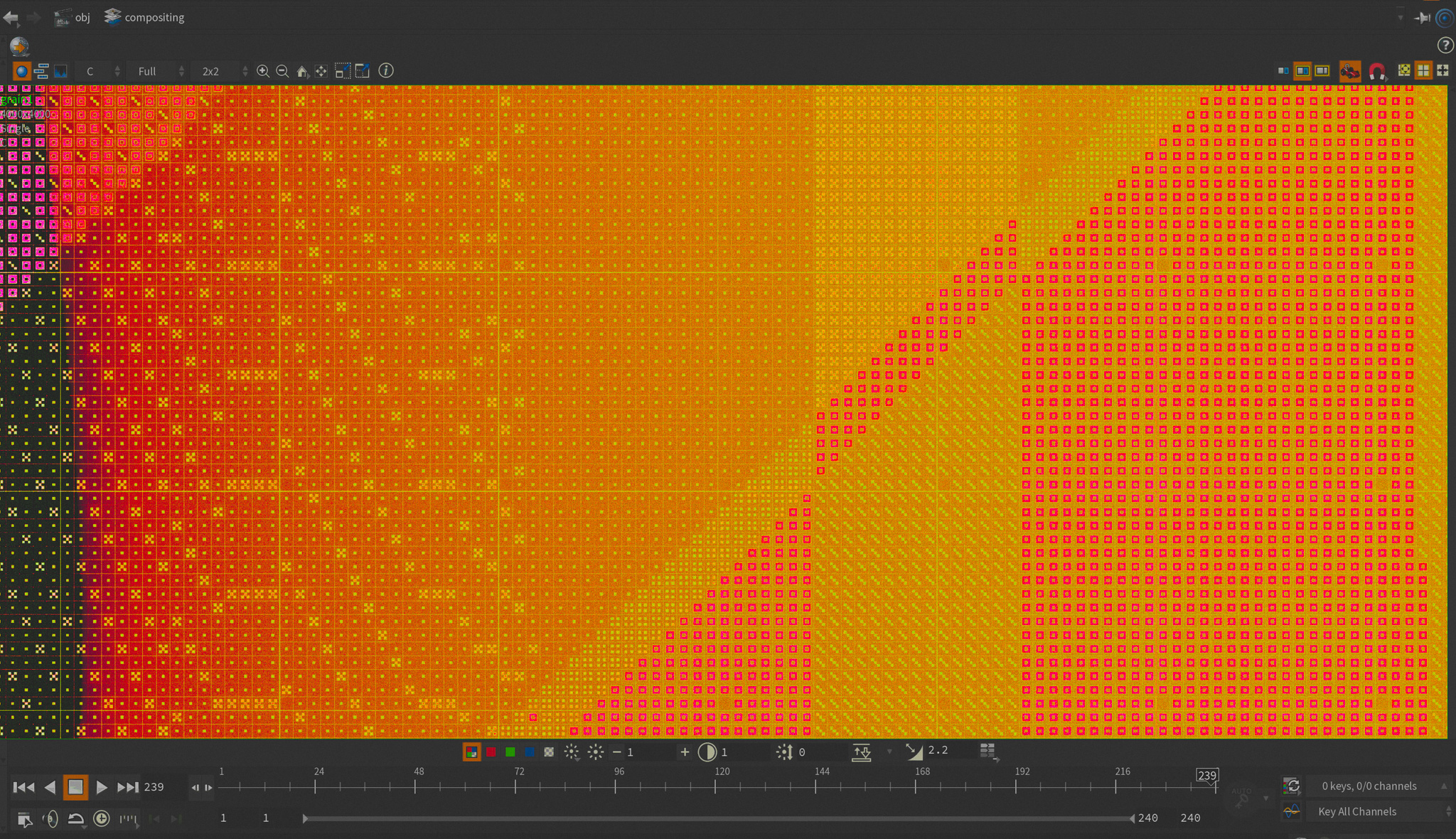Viewport: 1456px width, 839px height.
Task: Click the brightness value field showing 1
Action: point(650,752)
